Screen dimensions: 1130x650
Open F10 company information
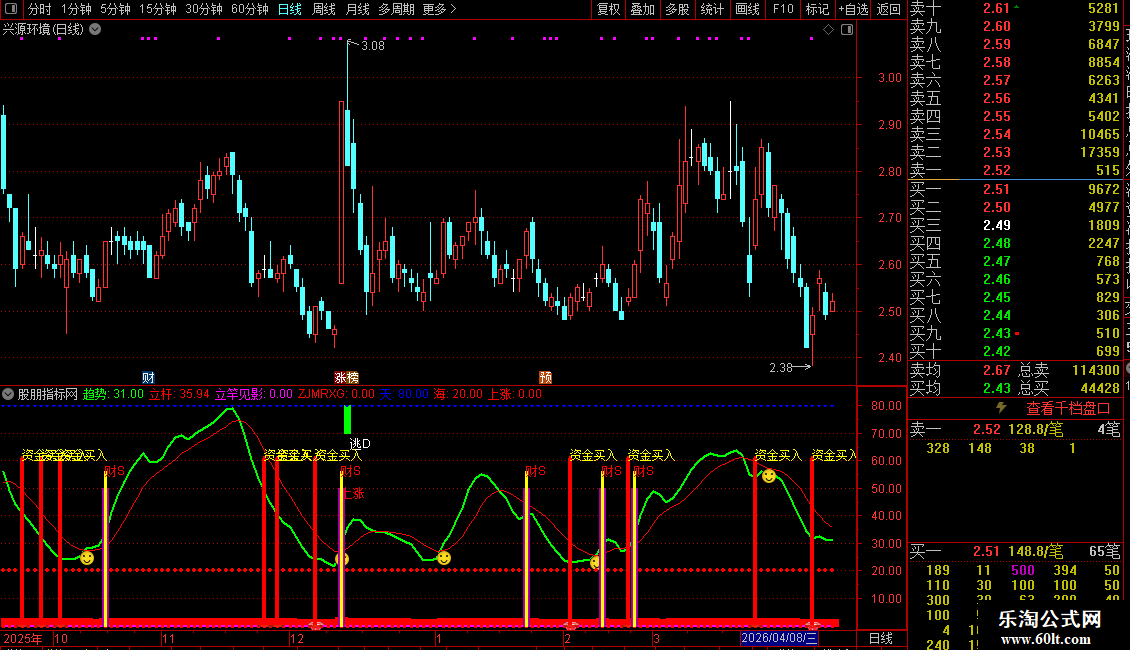coord(783,9)
